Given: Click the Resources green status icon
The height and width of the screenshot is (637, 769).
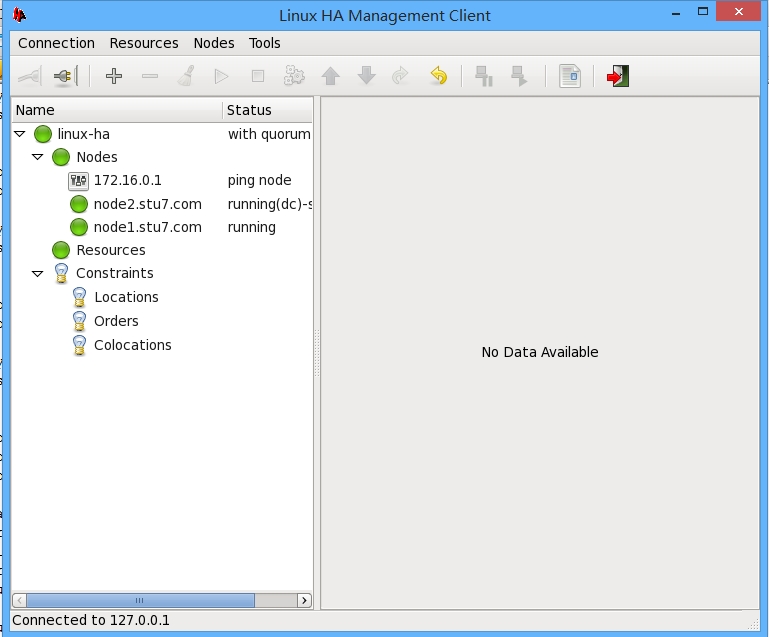Looking at the screenshot, I should [x=61, y=250].
